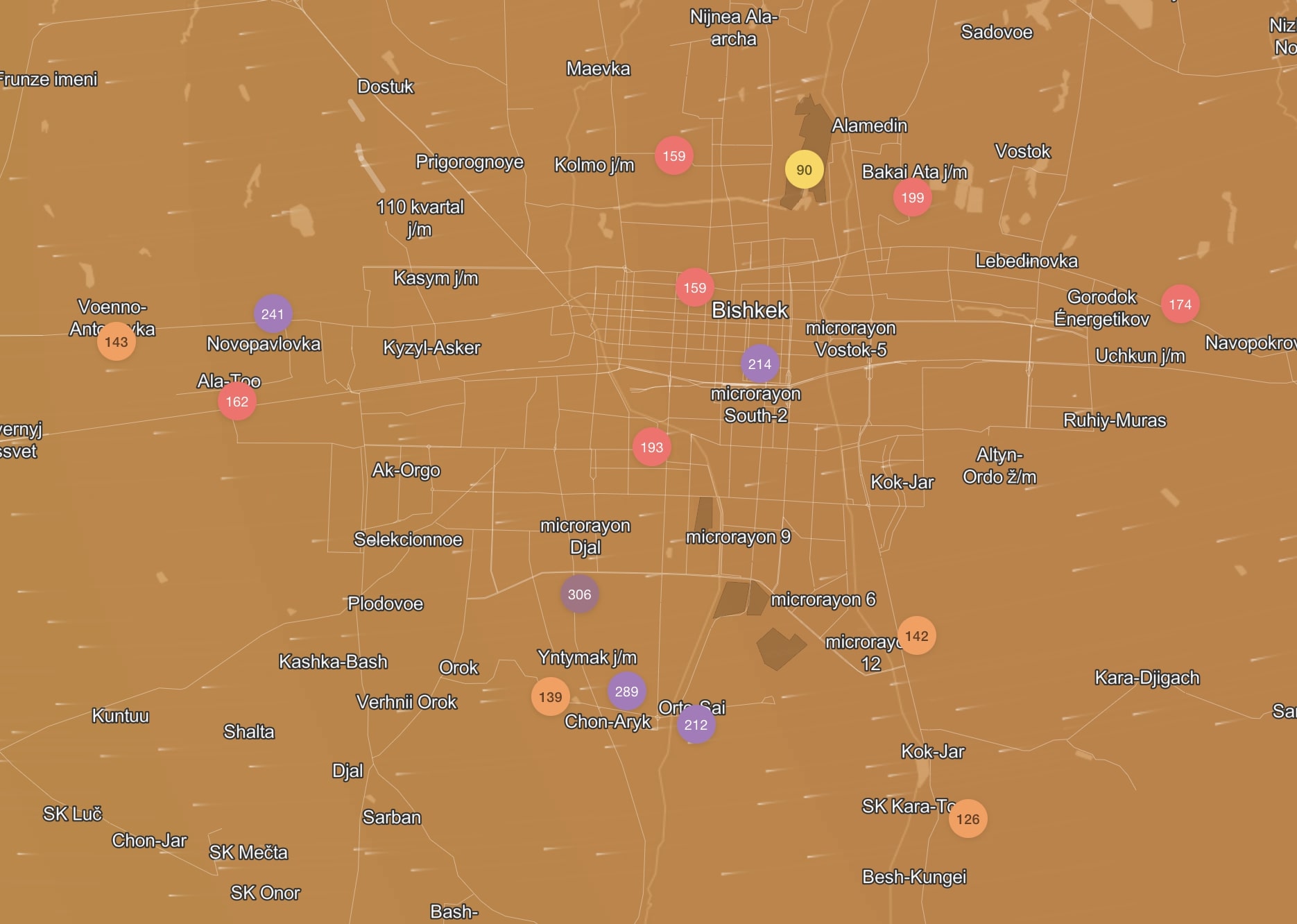
Task: Click the orange 139 marker near Chon-Aryk
Action: coord(550,697)
